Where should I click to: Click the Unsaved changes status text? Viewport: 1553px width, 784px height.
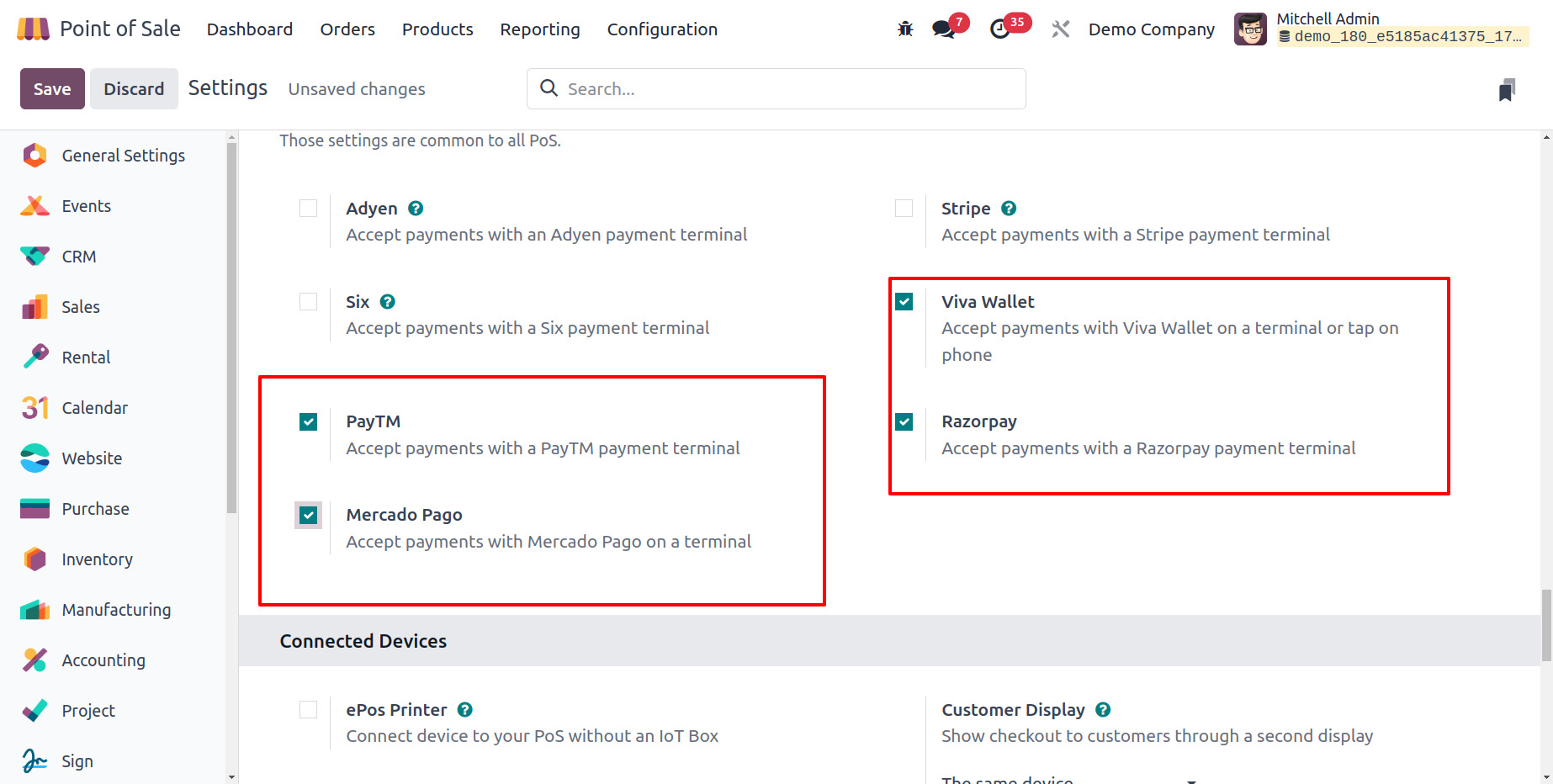pos(357,89)
